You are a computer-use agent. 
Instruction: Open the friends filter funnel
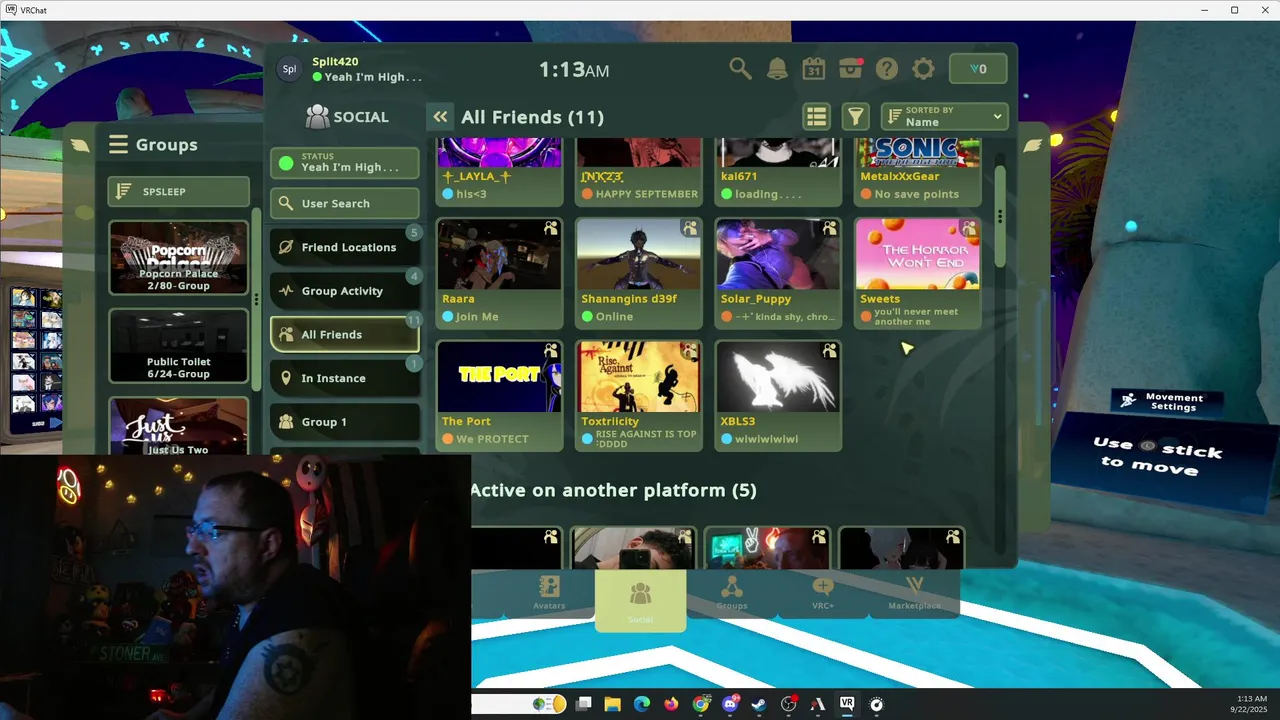[x=855, y=117]
